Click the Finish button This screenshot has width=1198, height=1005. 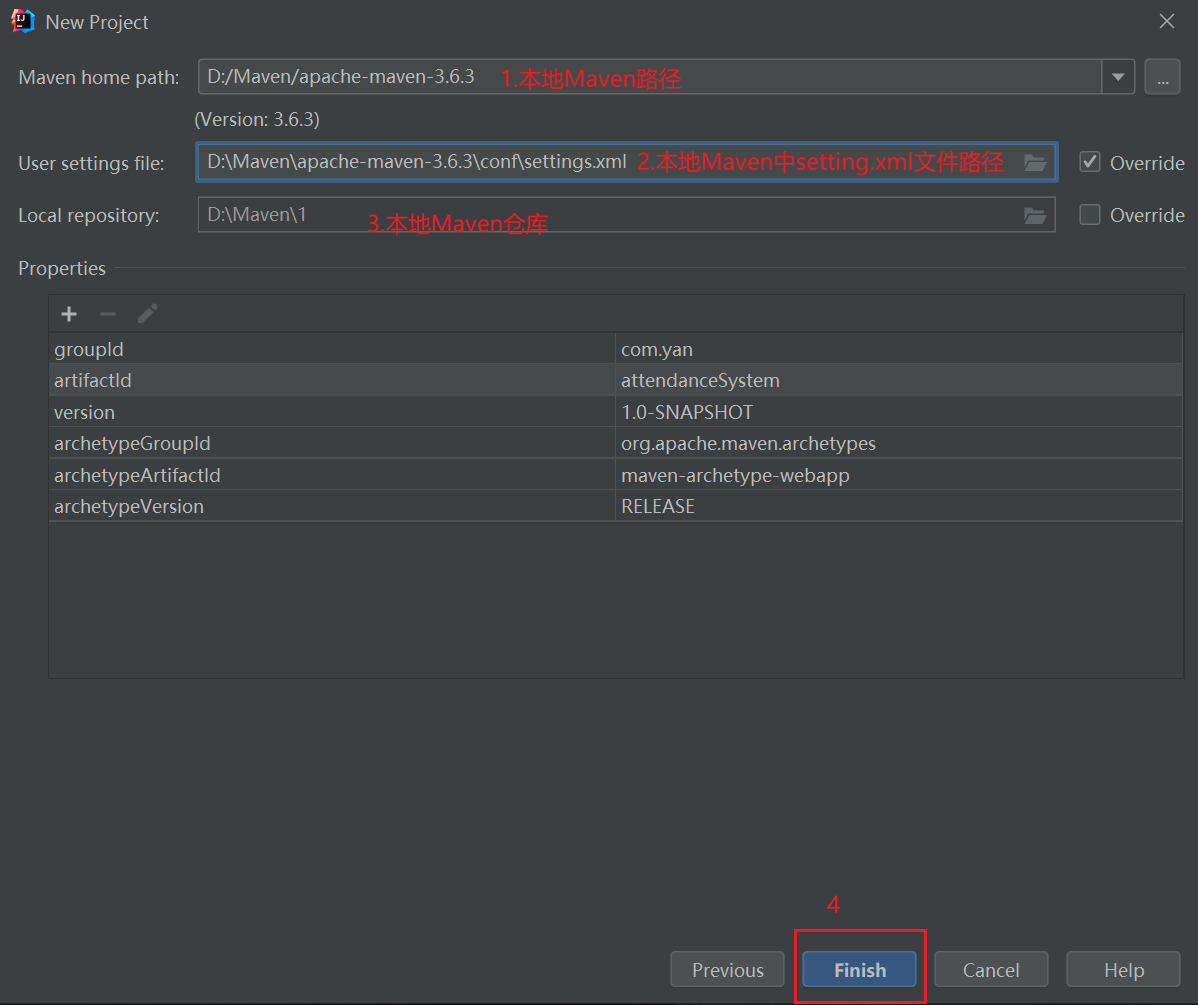pos(860,970)
